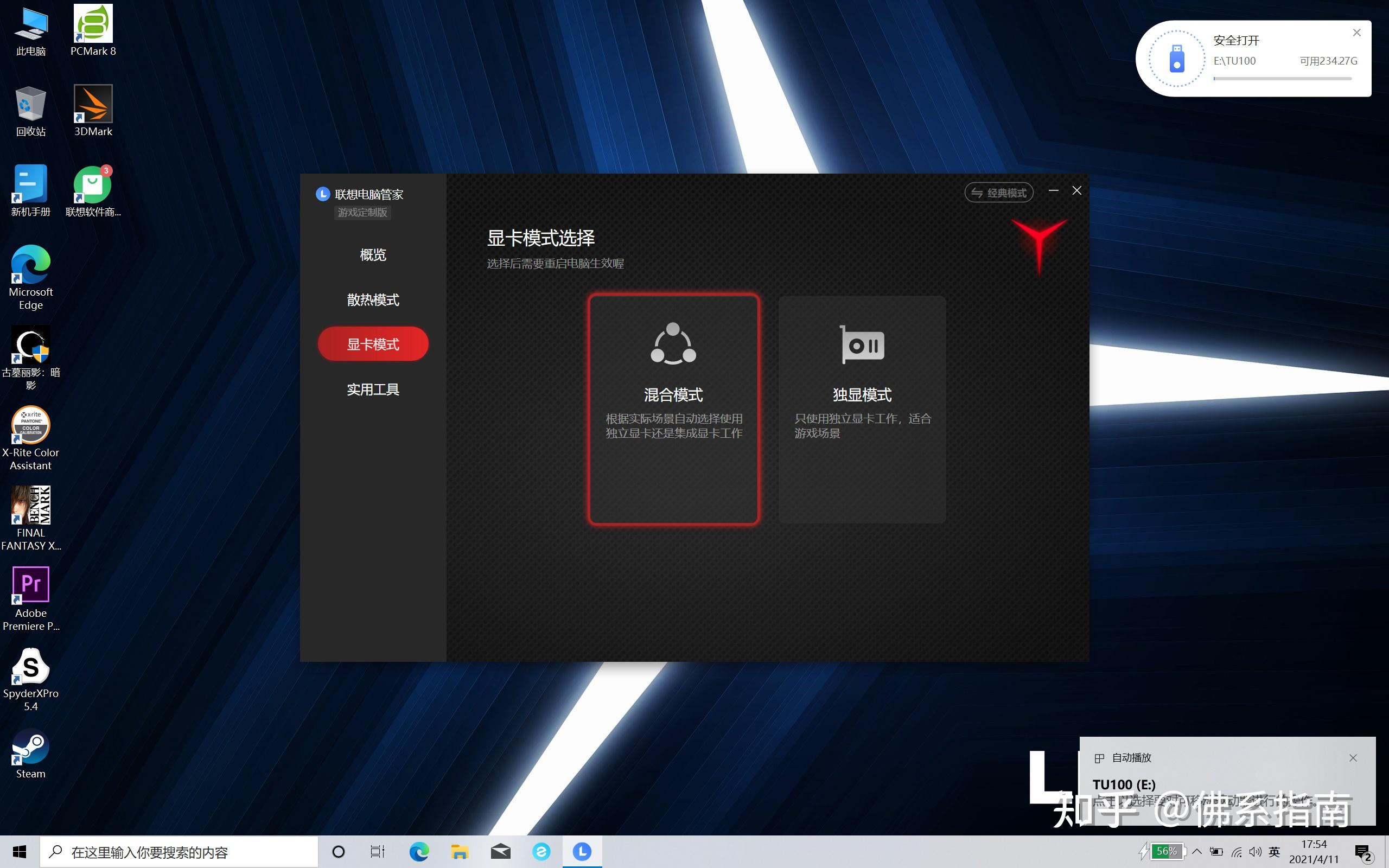Click the red Legion Y logo
1389x868 pixels.
pos(1040,246)
